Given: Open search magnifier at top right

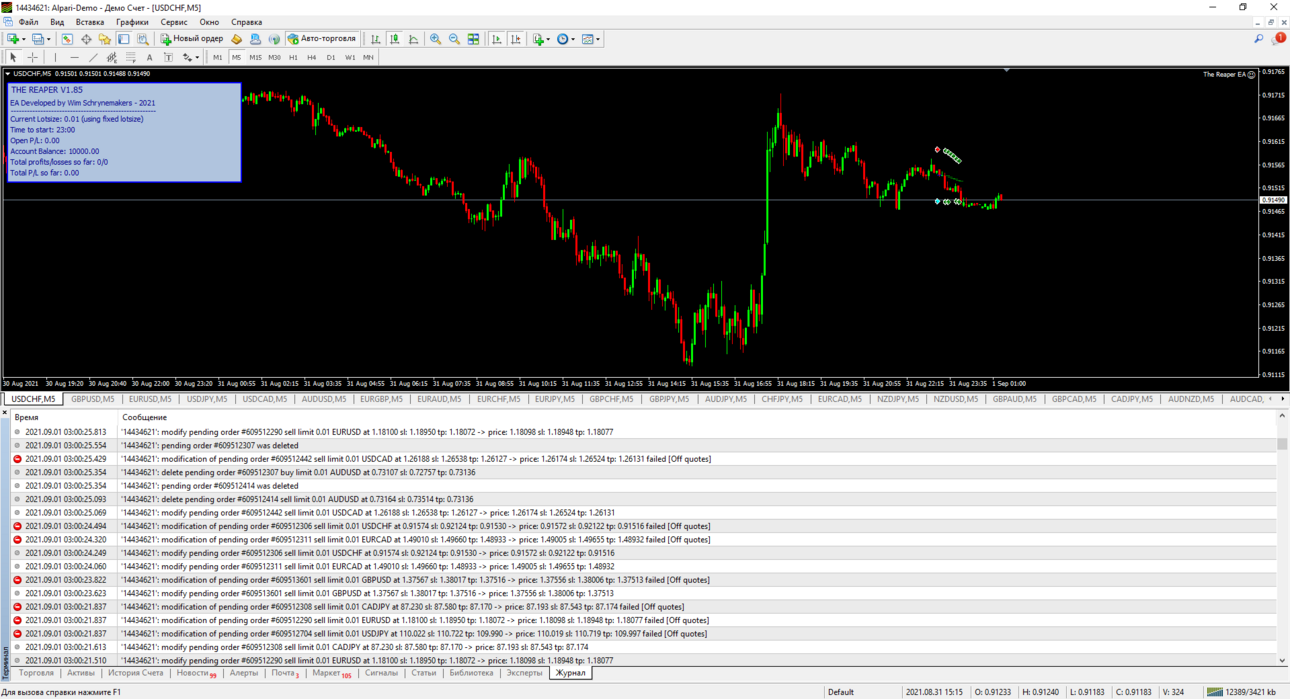Looking at the screenshot, I should [1258, 39].
